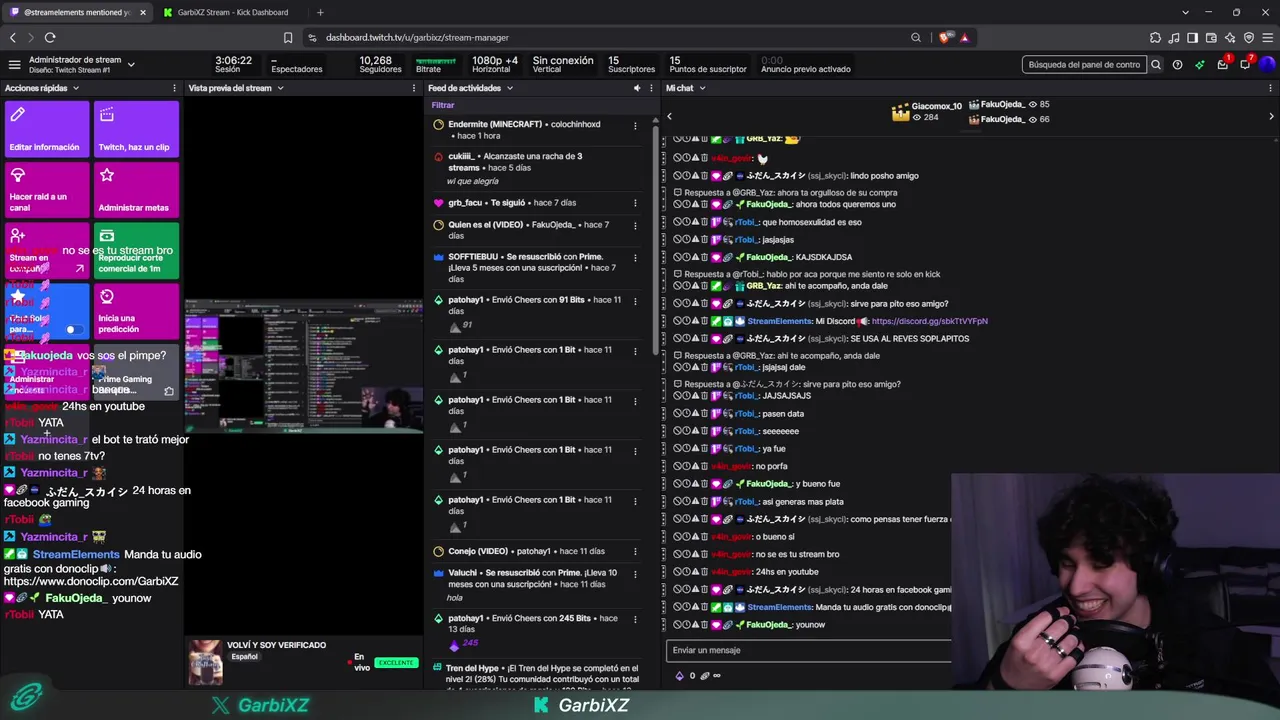Viewport: 1280px width, 720px height.
Task: Open the dashboard search magnifier button
Action: click(1156, 65)
